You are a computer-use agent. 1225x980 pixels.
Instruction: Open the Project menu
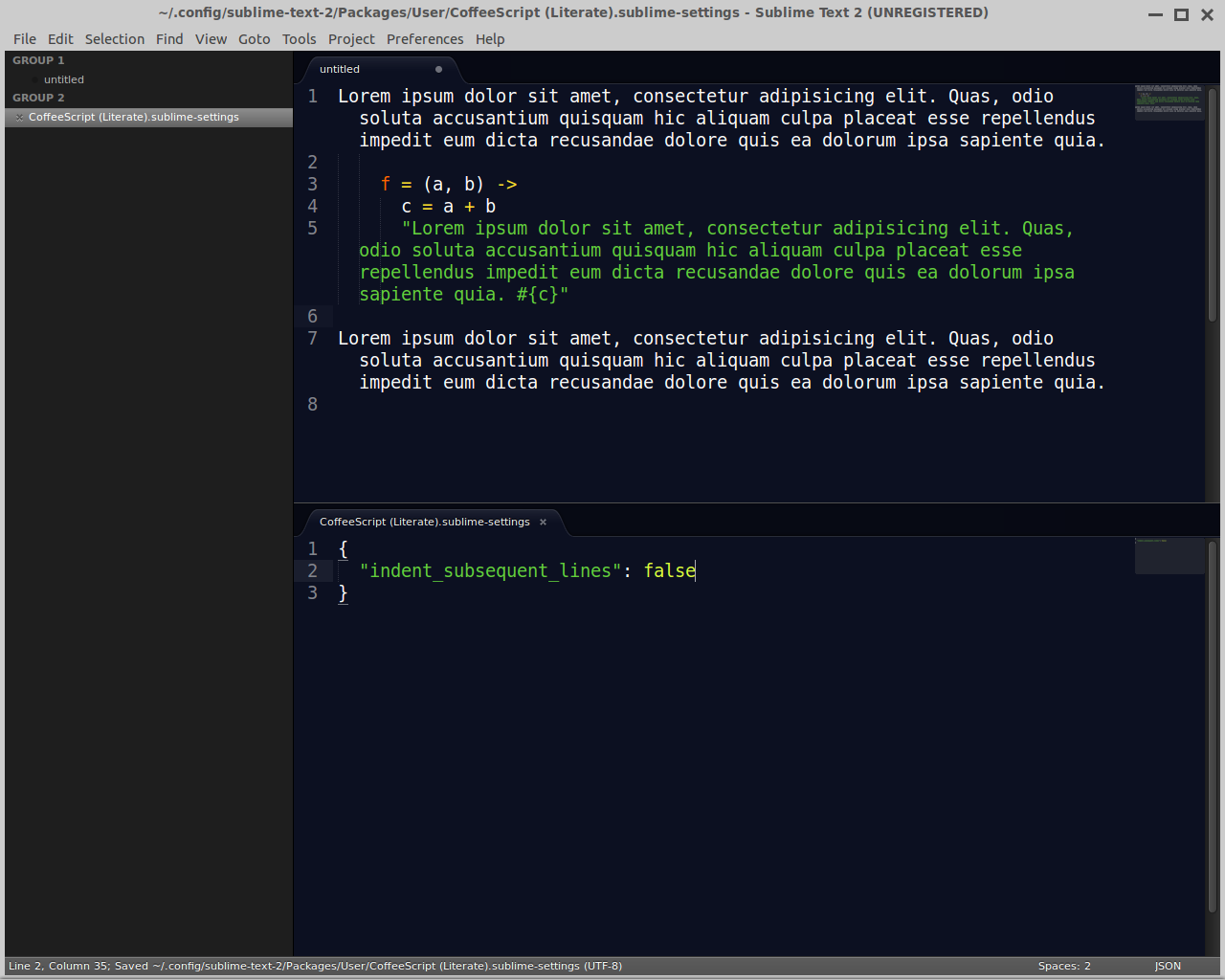pyautogui.click(x=351, y=39)
